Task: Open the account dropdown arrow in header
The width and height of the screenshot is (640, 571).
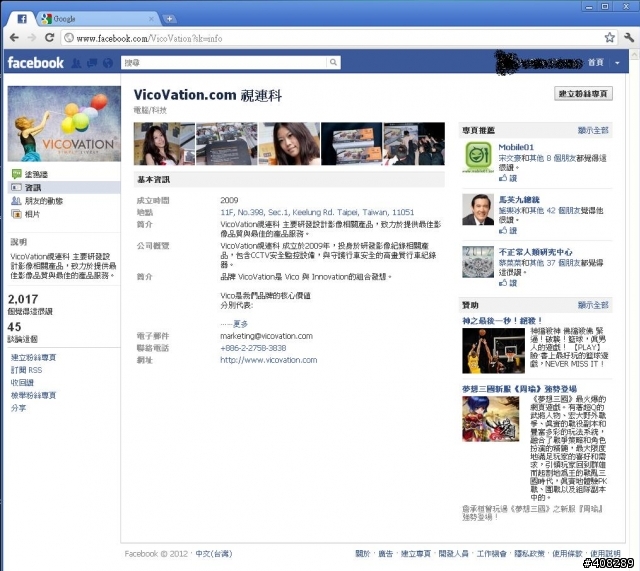Action: pos(617,63)
